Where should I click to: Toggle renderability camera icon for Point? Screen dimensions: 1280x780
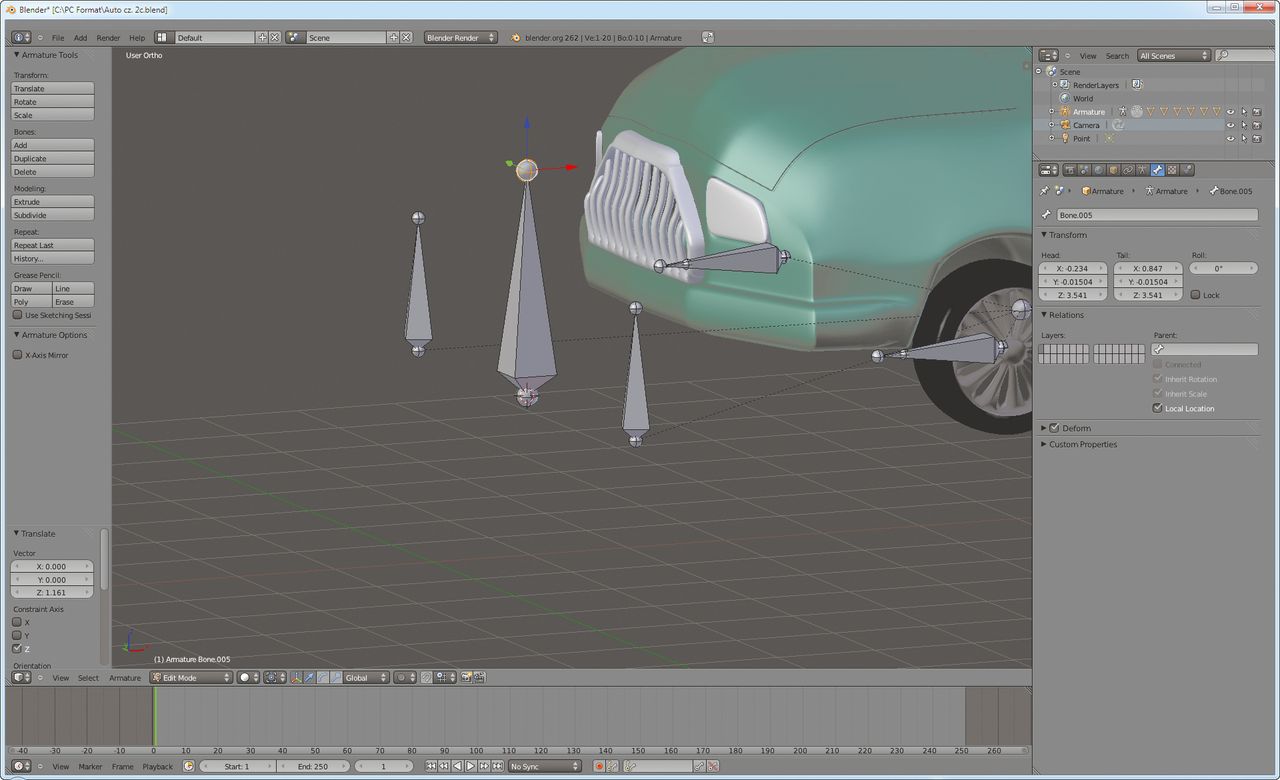[x=1257, y=138]
